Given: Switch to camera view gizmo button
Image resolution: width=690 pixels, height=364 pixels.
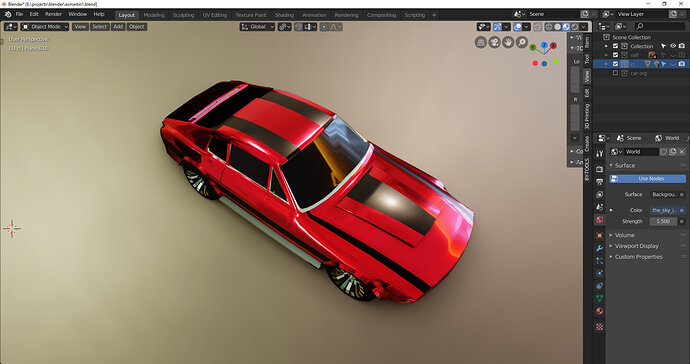Looking at the screenshot, I should point(495,42).
